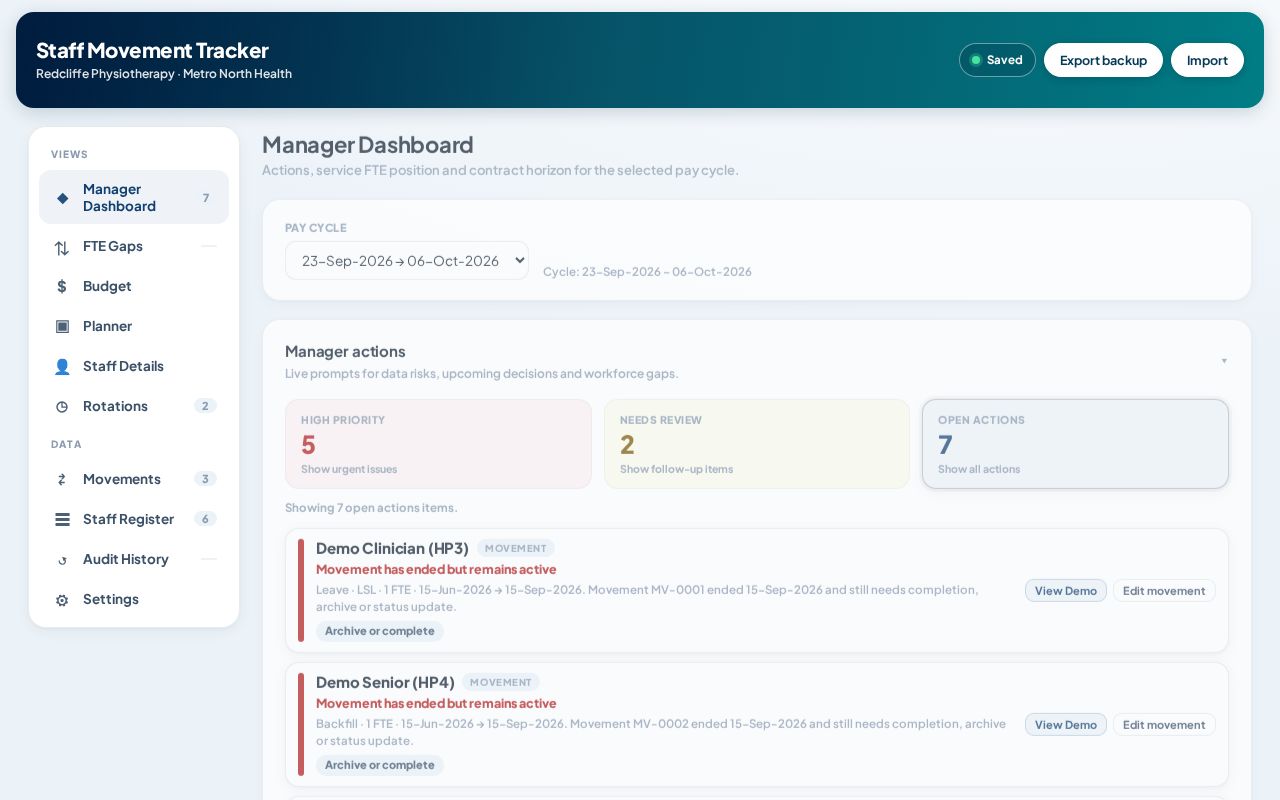Image resolution: width=1280 pixels, height=800 pixels.
Task: Click the Audit History icon
Action: tap(62, 559)
